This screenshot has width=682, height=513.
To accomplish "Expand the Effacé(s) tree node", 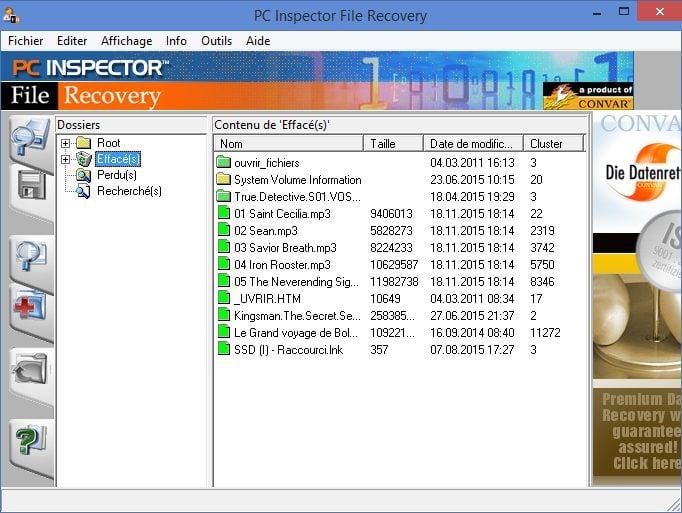I will pos(65,159).
